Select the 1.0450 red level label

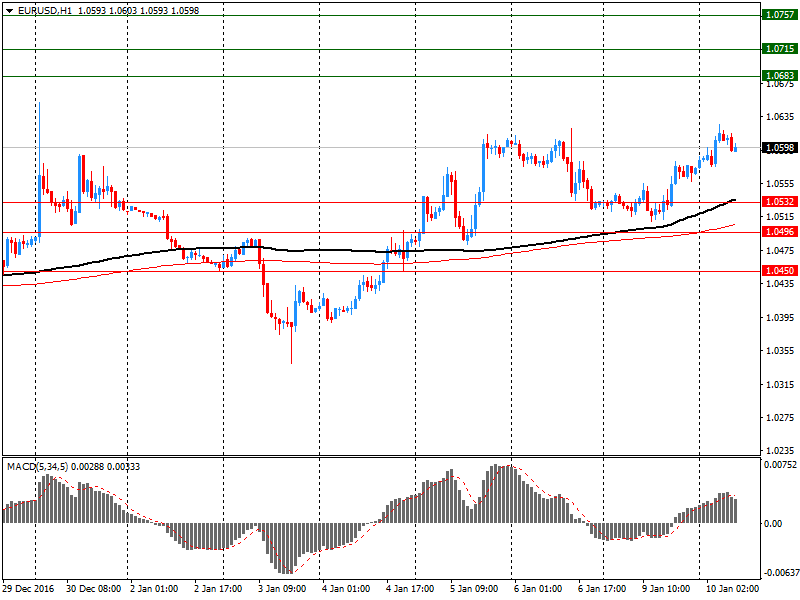click(780, 270)
